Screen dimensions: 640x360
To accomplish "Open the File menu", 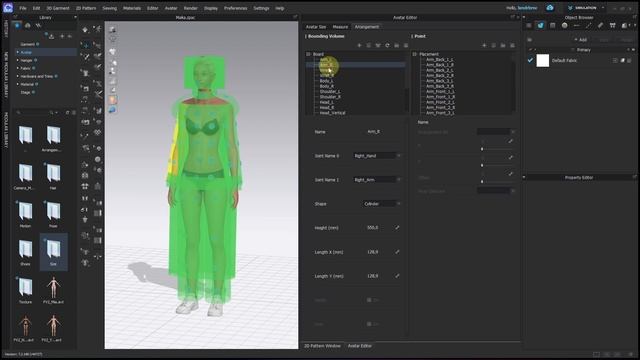I will point(23,8).
